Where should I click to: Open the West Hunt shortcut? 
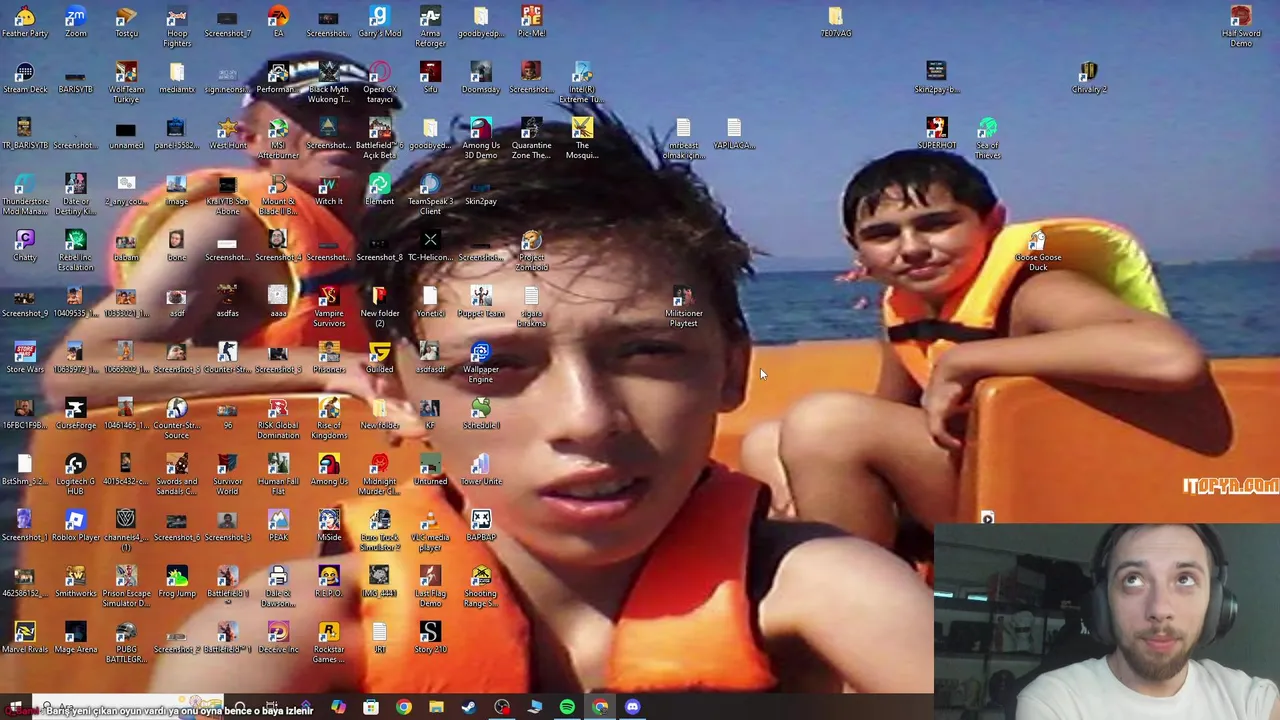pyautogui.click(x=228, y=134)
